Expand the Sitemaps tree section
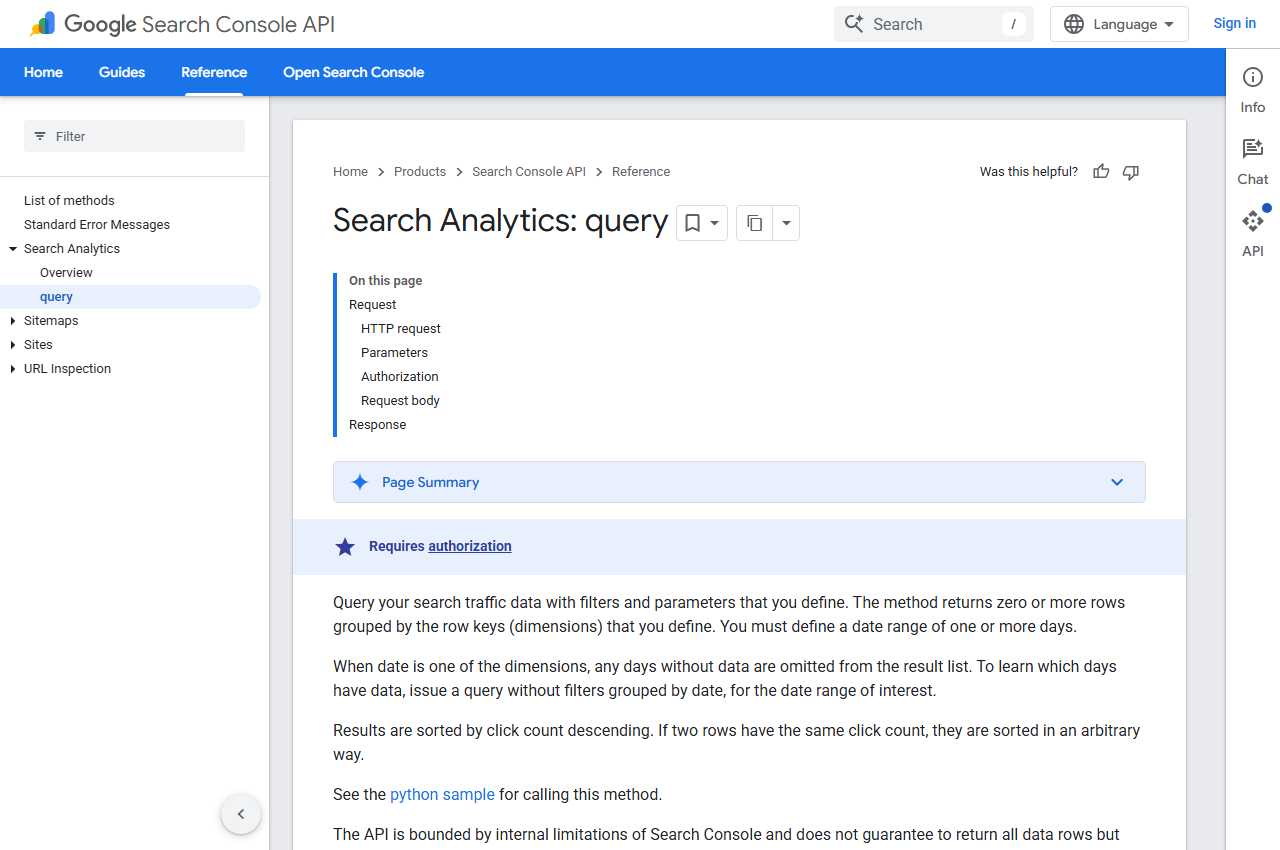Viewport: 1280px width, 850px height. 13,321
